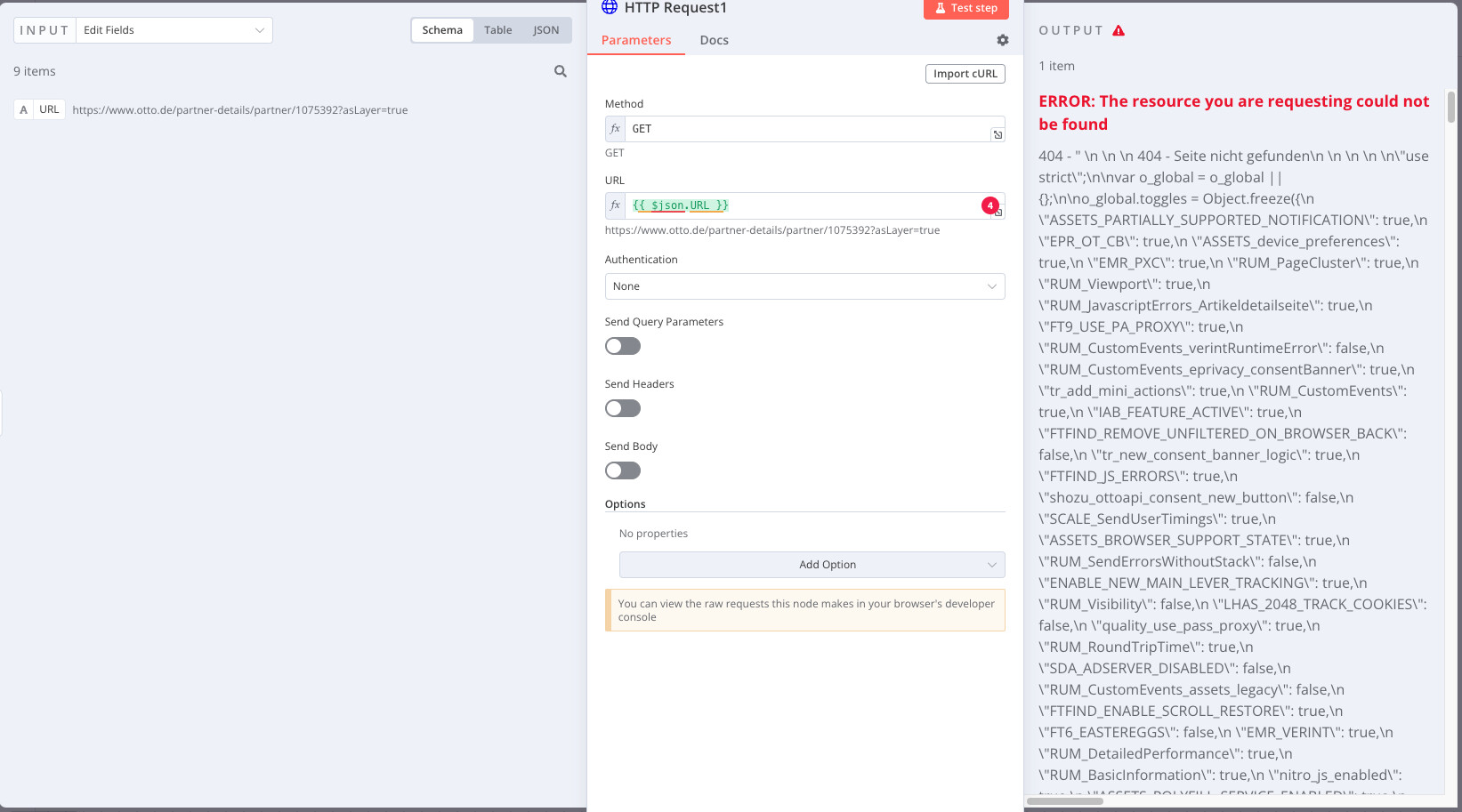Select the Schema view tab
The image size is (1462, 812).
[442, 30]
